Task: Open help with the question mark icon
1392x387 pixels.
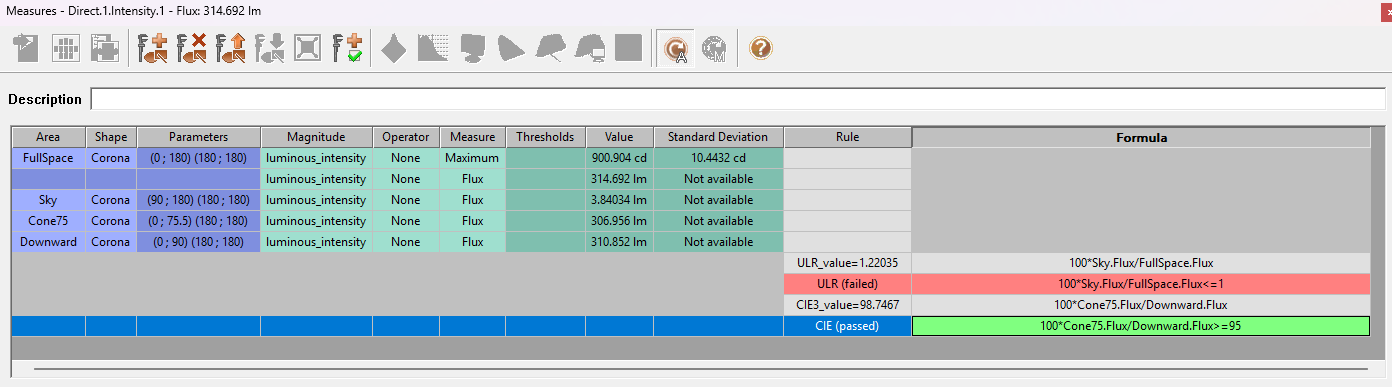Action: [x=761, y=47]
